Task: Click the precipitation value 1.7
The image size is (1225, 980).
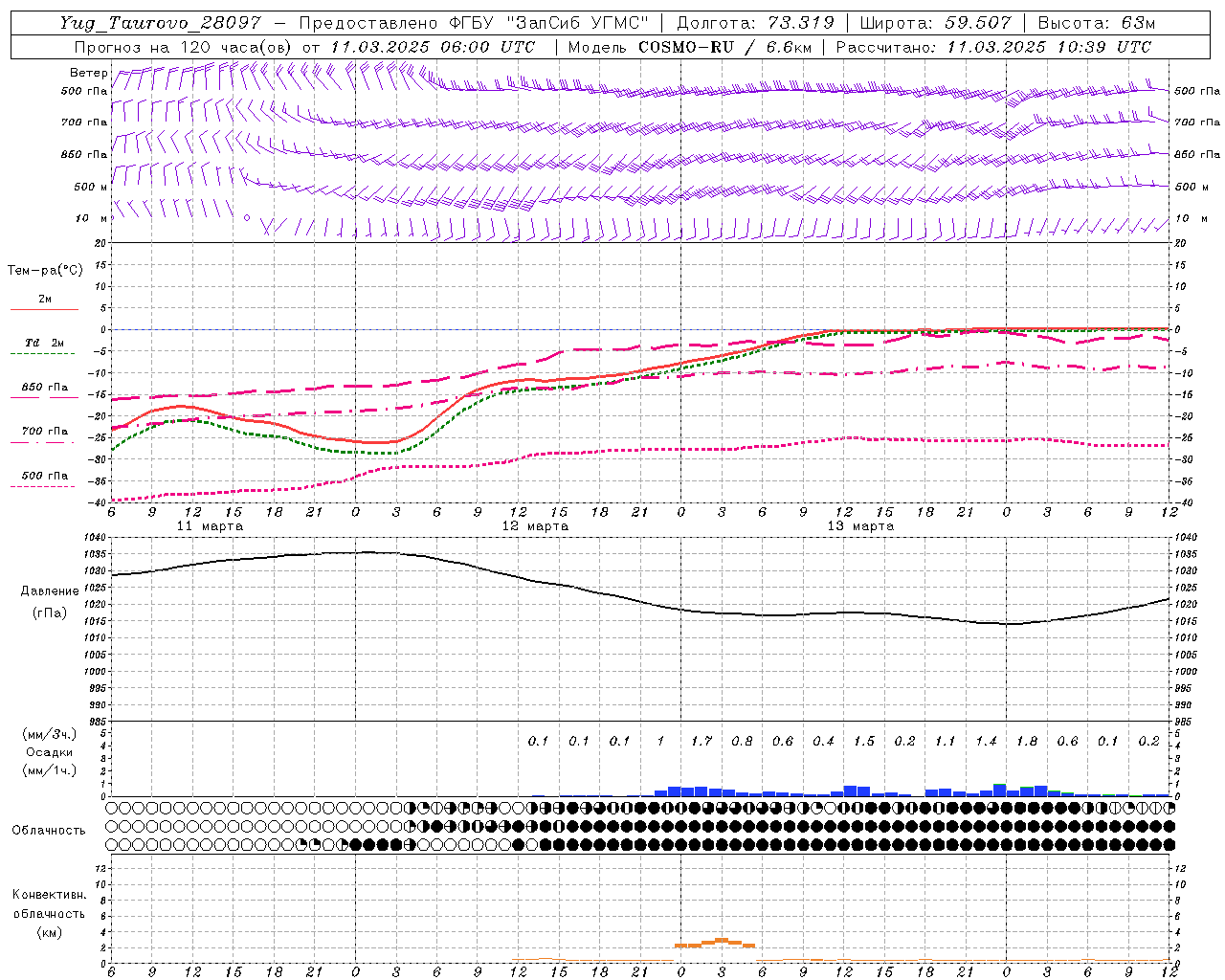Action: pyautogui.click(x=702, y=742)
